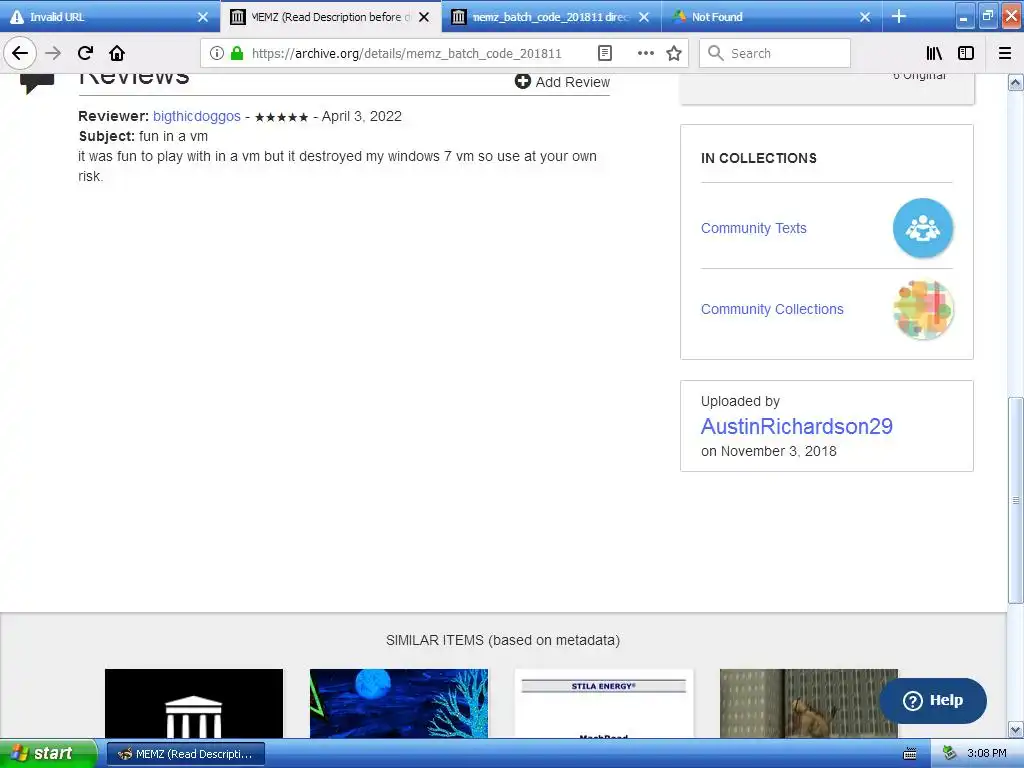Click the speech bubble reviews icon
This screenshot has height=768, width=1024.
click(x=37, y=84)
